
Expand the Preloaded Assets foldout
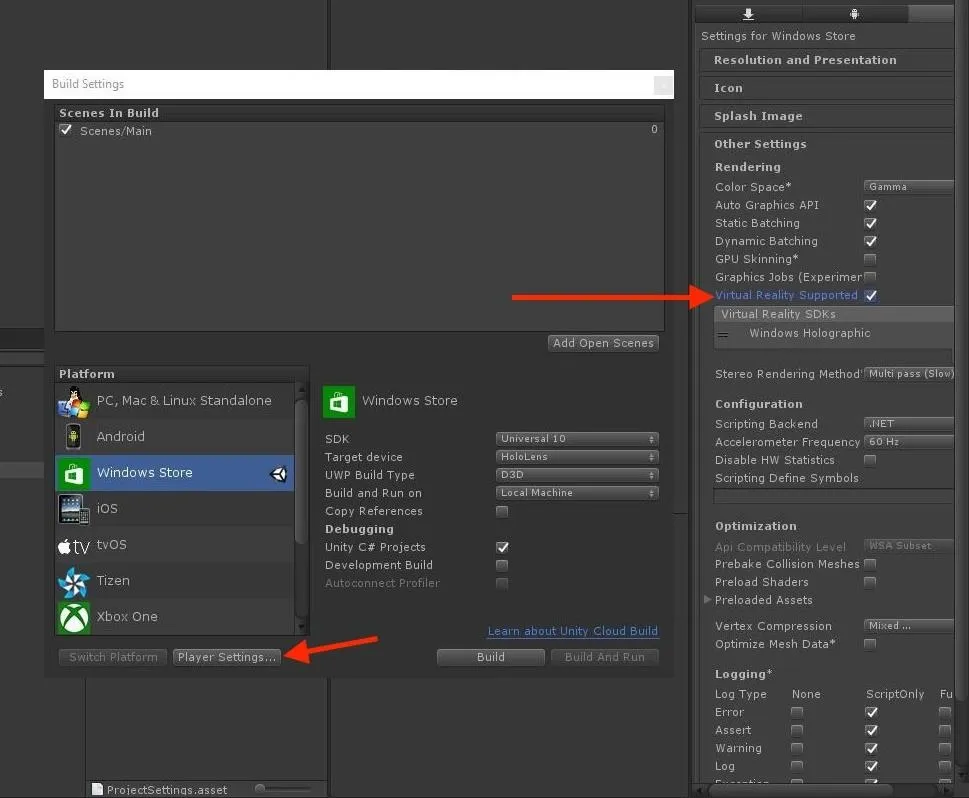(707, 600)
